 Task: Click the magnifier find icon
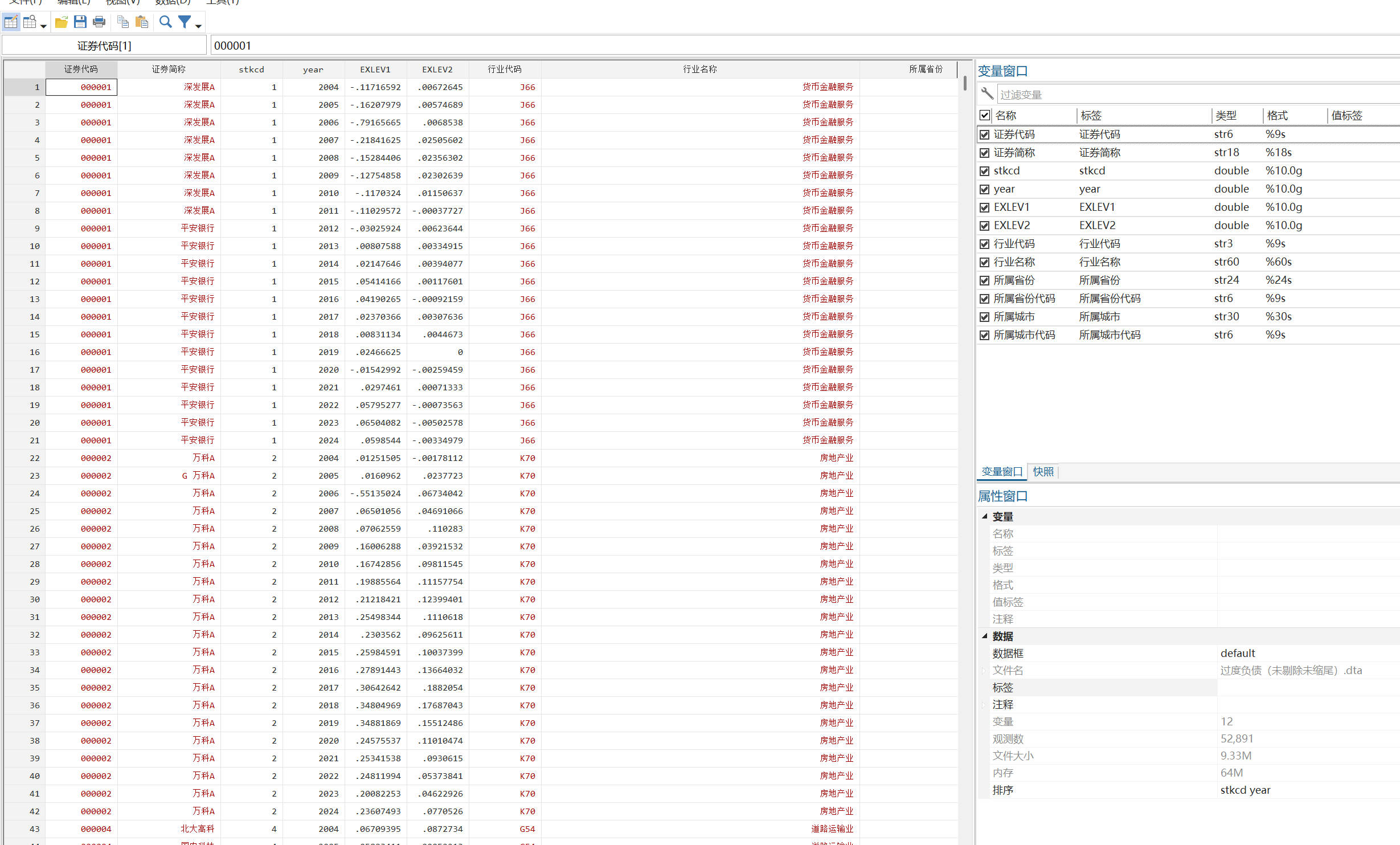166,22
